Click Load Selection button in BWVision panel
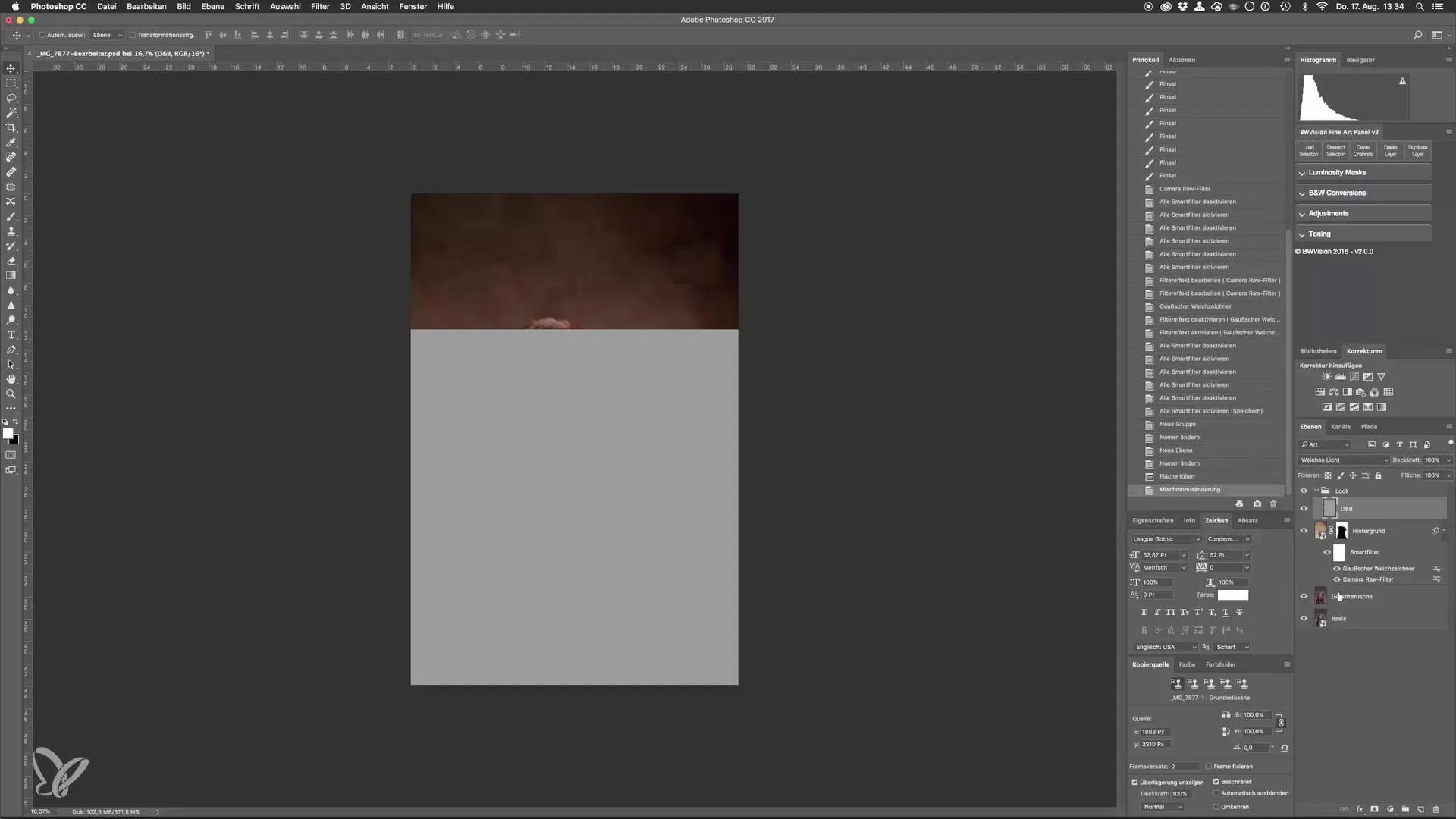The width and height of the screenshot is (1456, 819). (x=1309, y=151)
